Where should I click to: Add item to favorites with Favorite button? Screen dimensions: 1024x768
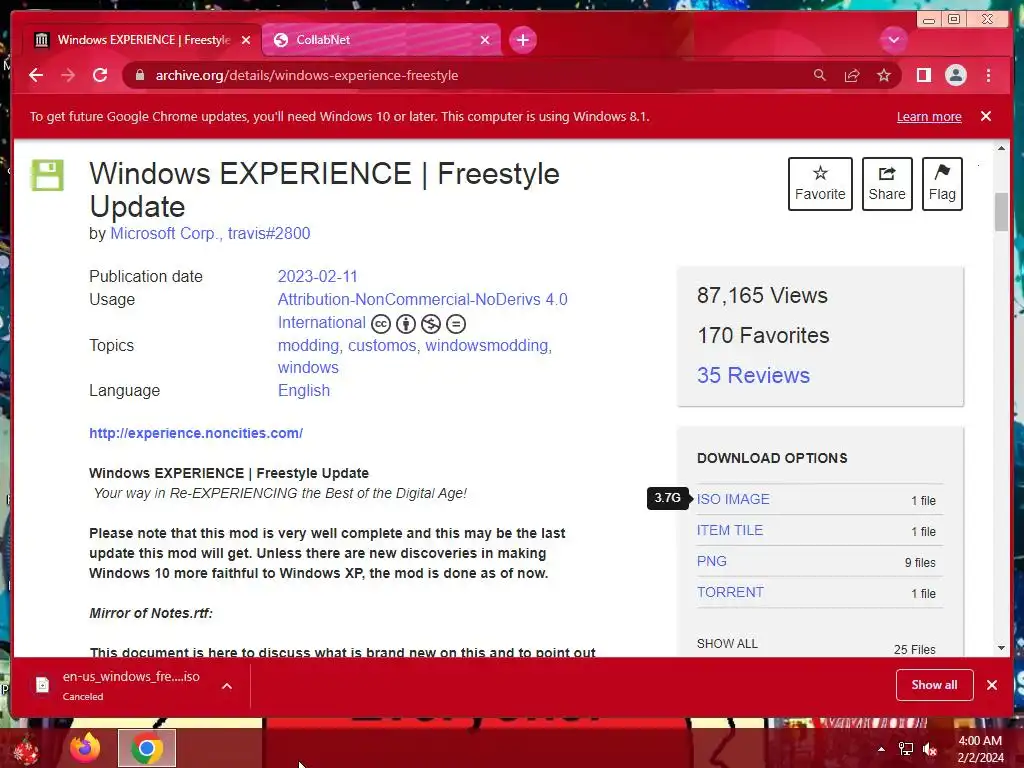(x=820, y=184)
